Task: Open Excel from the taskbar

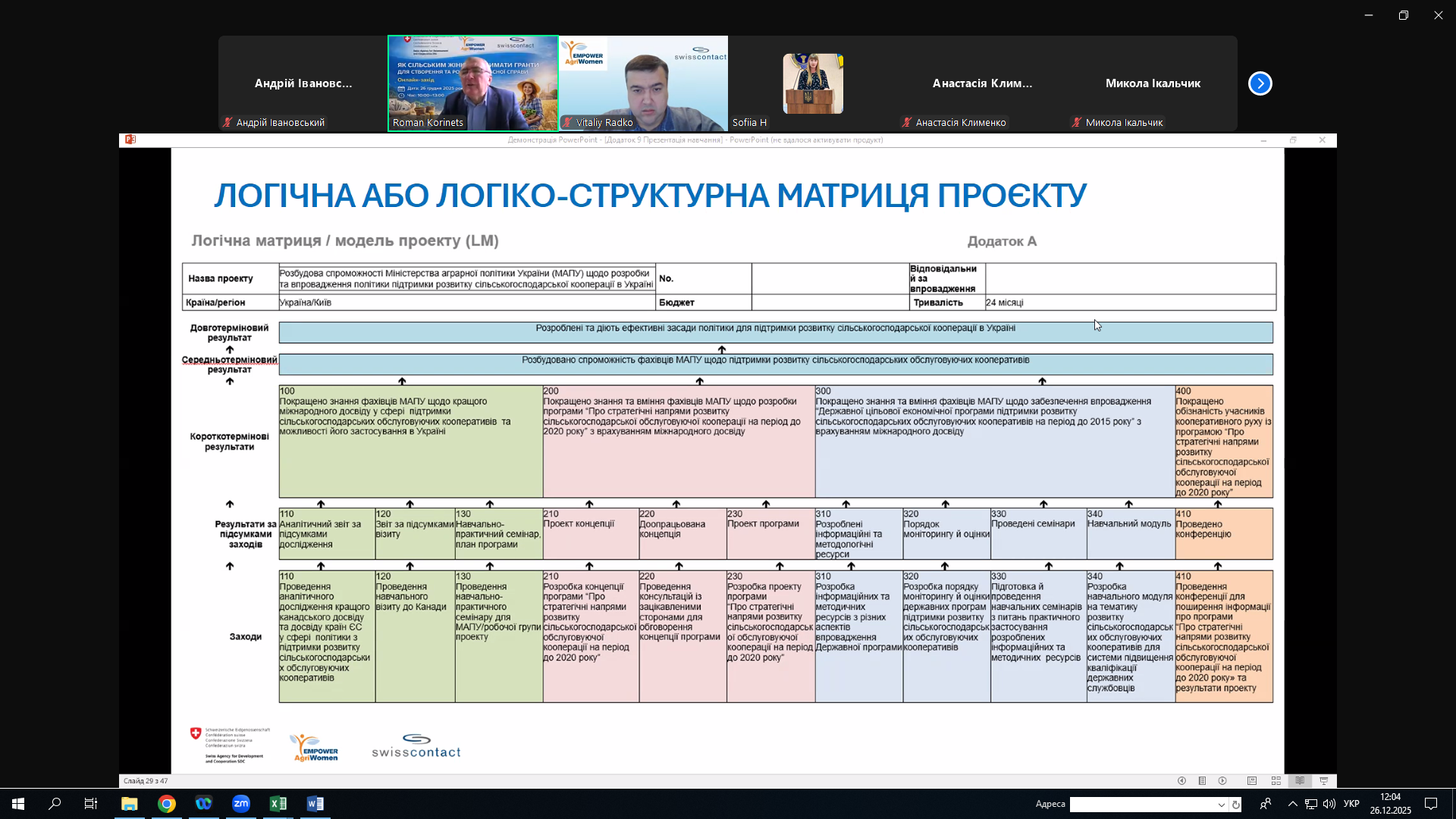Action: pyautogui.click(x=278, y=804)
